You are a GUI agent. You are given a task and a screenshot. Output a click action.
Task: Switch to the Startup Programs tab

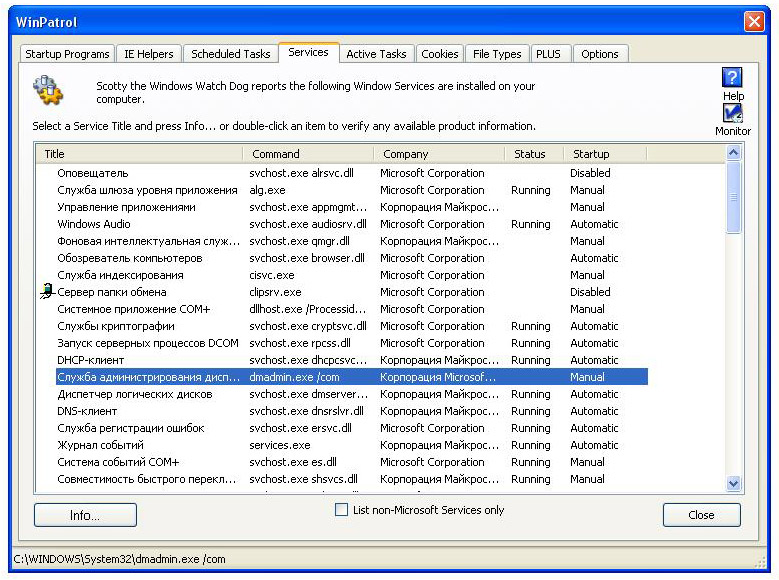coord(67,54)
